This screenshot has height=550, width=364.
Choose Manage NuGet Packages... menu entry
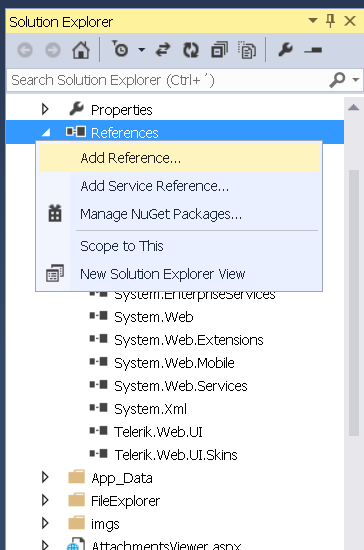tap(179, 214)
